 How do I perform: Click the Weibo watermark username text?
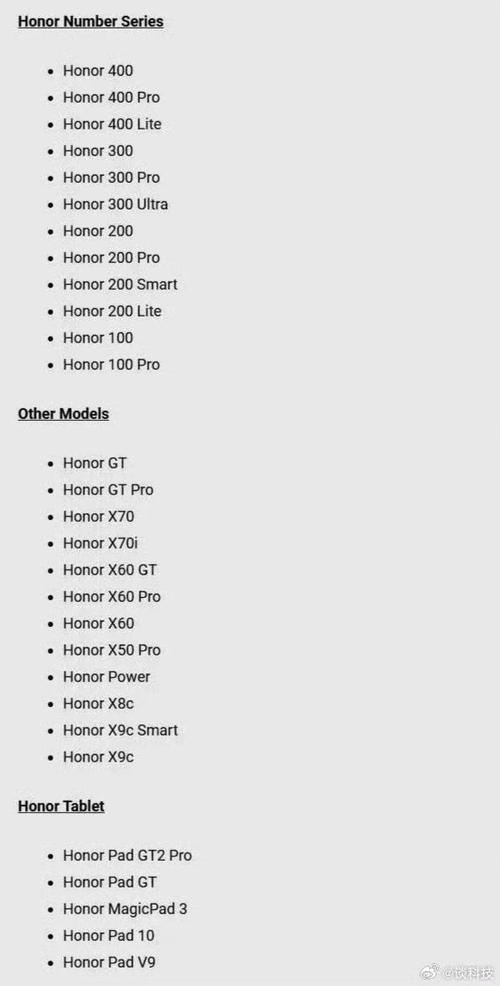[x=469, y=974]
